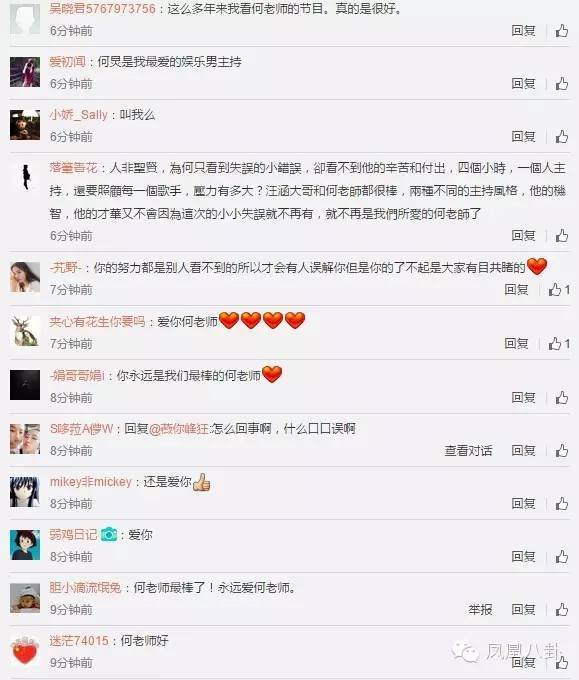Like 弱鸡日记's comment
579x680 pixels.
[562, 556]
